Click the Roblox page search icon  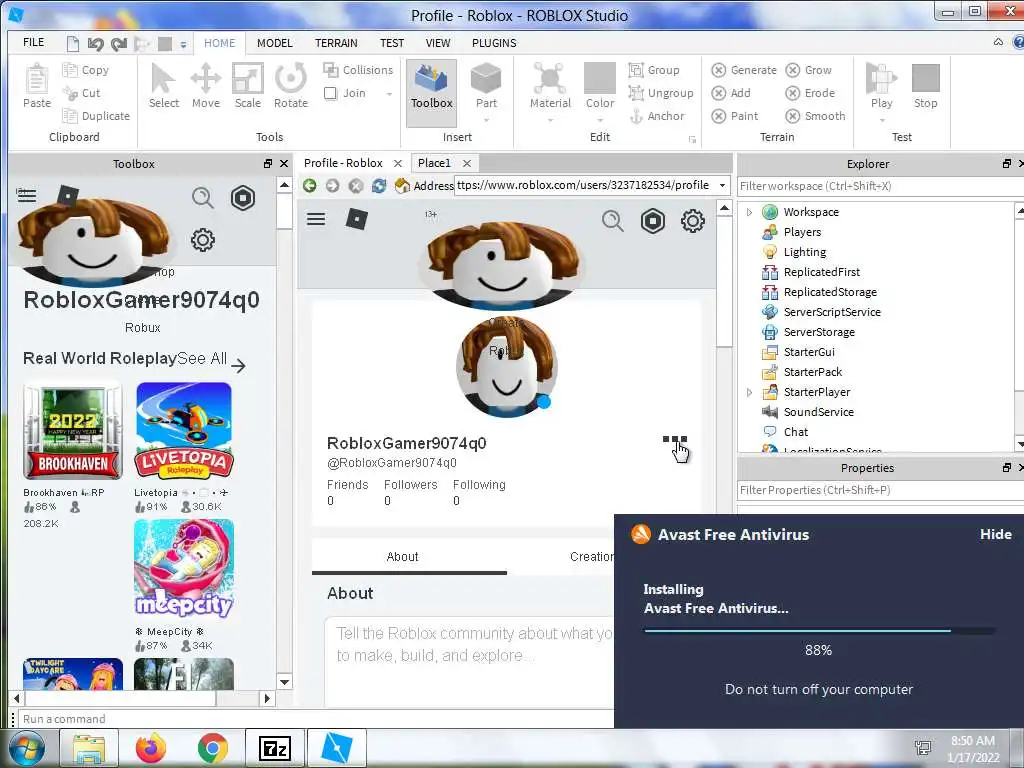(x=613, y=221)
